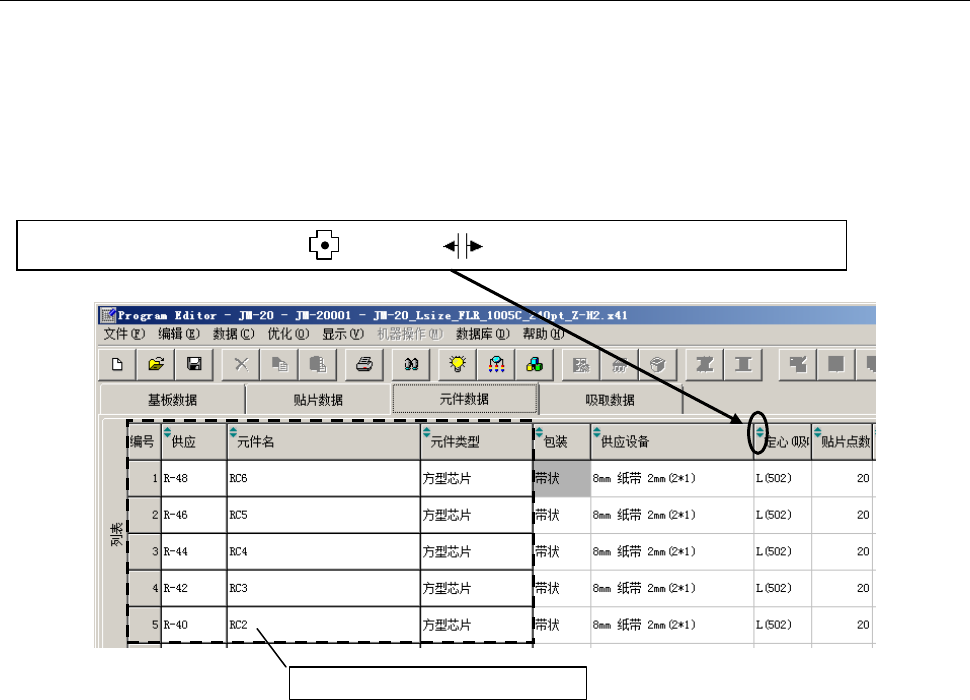The image size is (970, 700).
Task: Click the highlighted 带状 cell in row 1
Action: (x=562, y=478)
